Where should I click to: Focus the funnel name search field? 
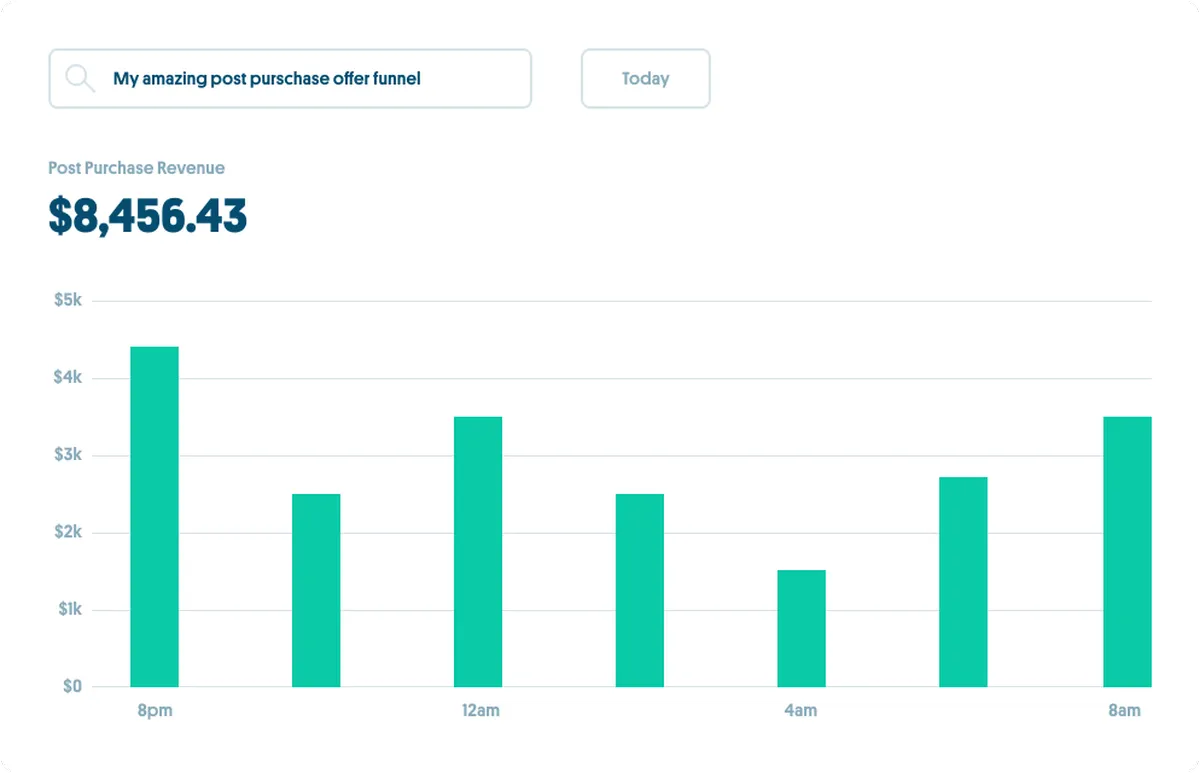(290, 78)
